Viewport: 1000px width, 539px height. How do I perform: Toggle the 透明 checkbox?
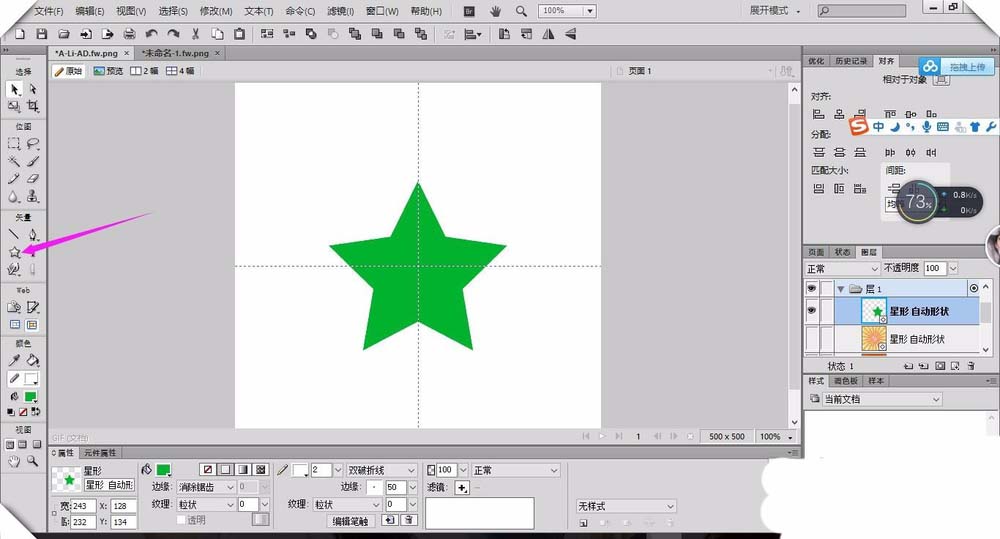point(181,520)
